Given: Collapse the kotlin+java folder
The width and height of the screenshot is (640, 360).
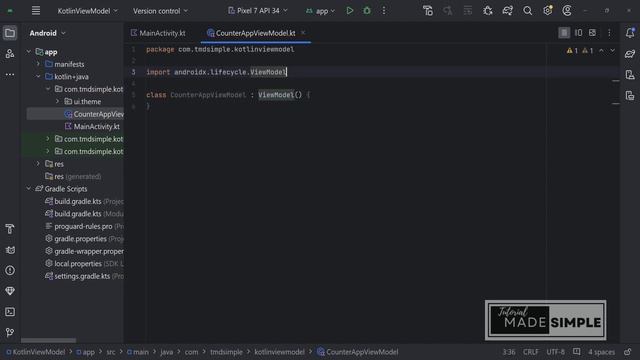Looking at the screenshot, I should pyautogui.click(x=38, y=76).
